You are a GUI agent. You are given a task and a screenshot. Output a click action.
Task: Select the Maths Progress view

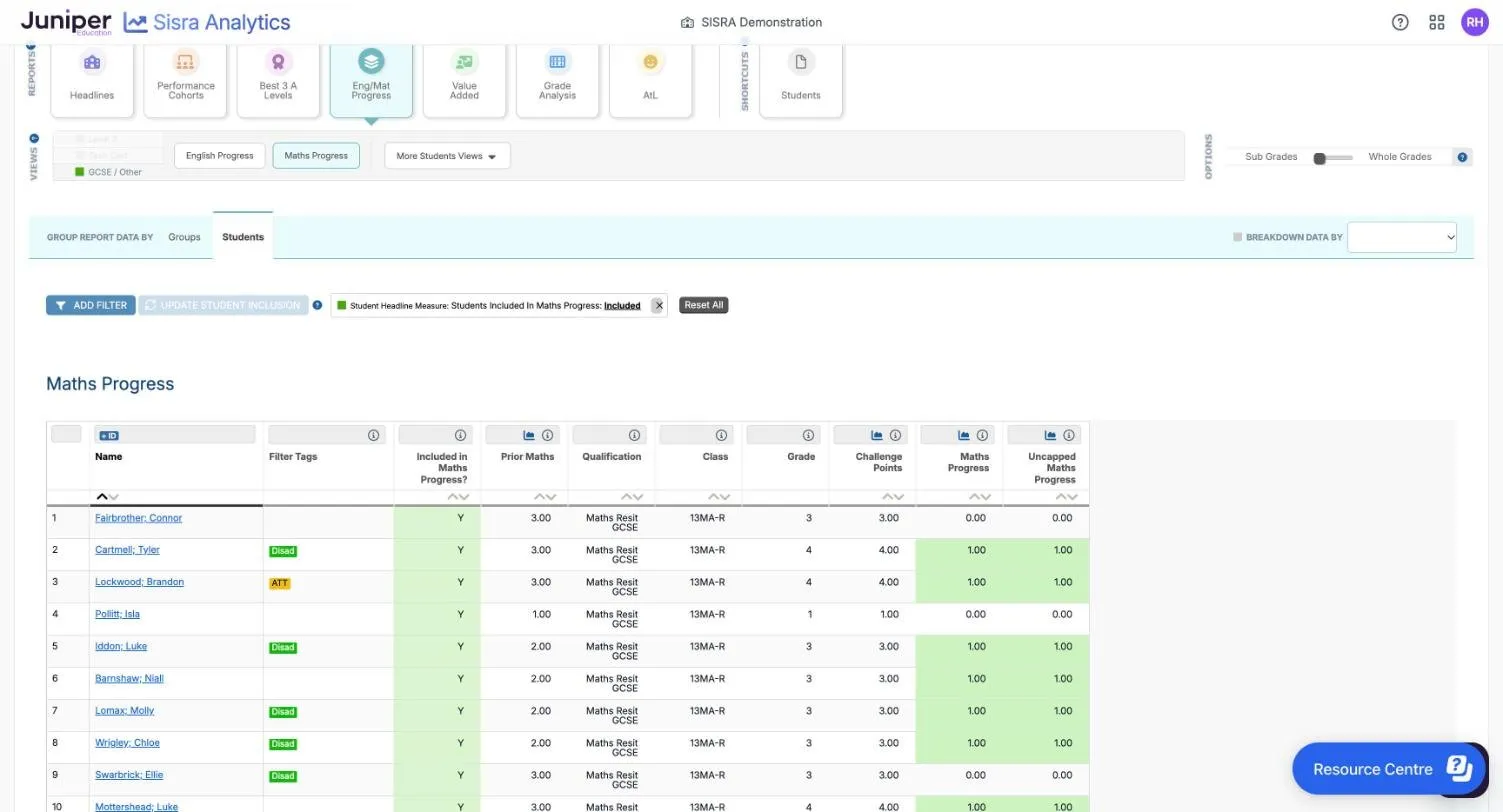point(316,156)
